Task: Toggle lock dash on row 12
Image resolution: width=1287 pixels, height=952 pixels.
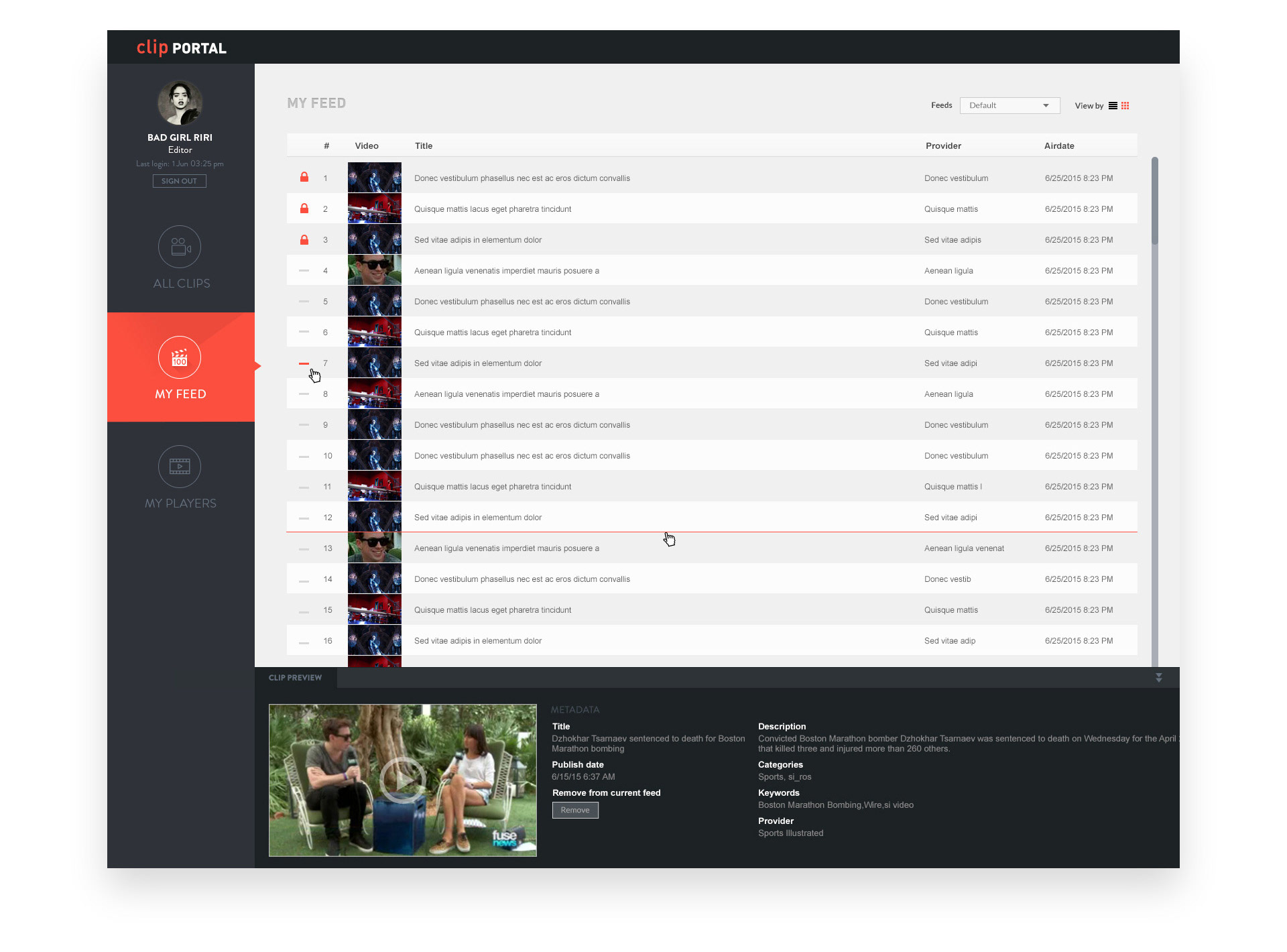Action: click(x=304, y=518)
